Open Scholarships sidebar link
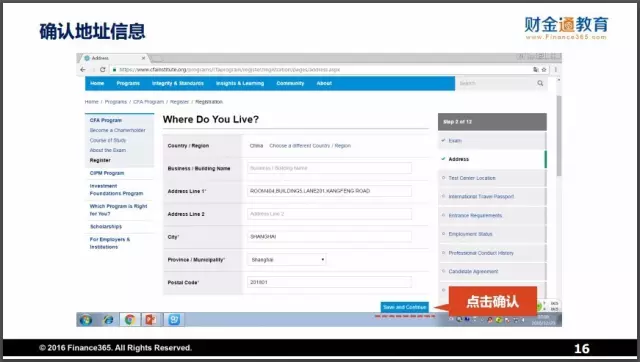Screen dimensions: 640x362 coord(106,227)
